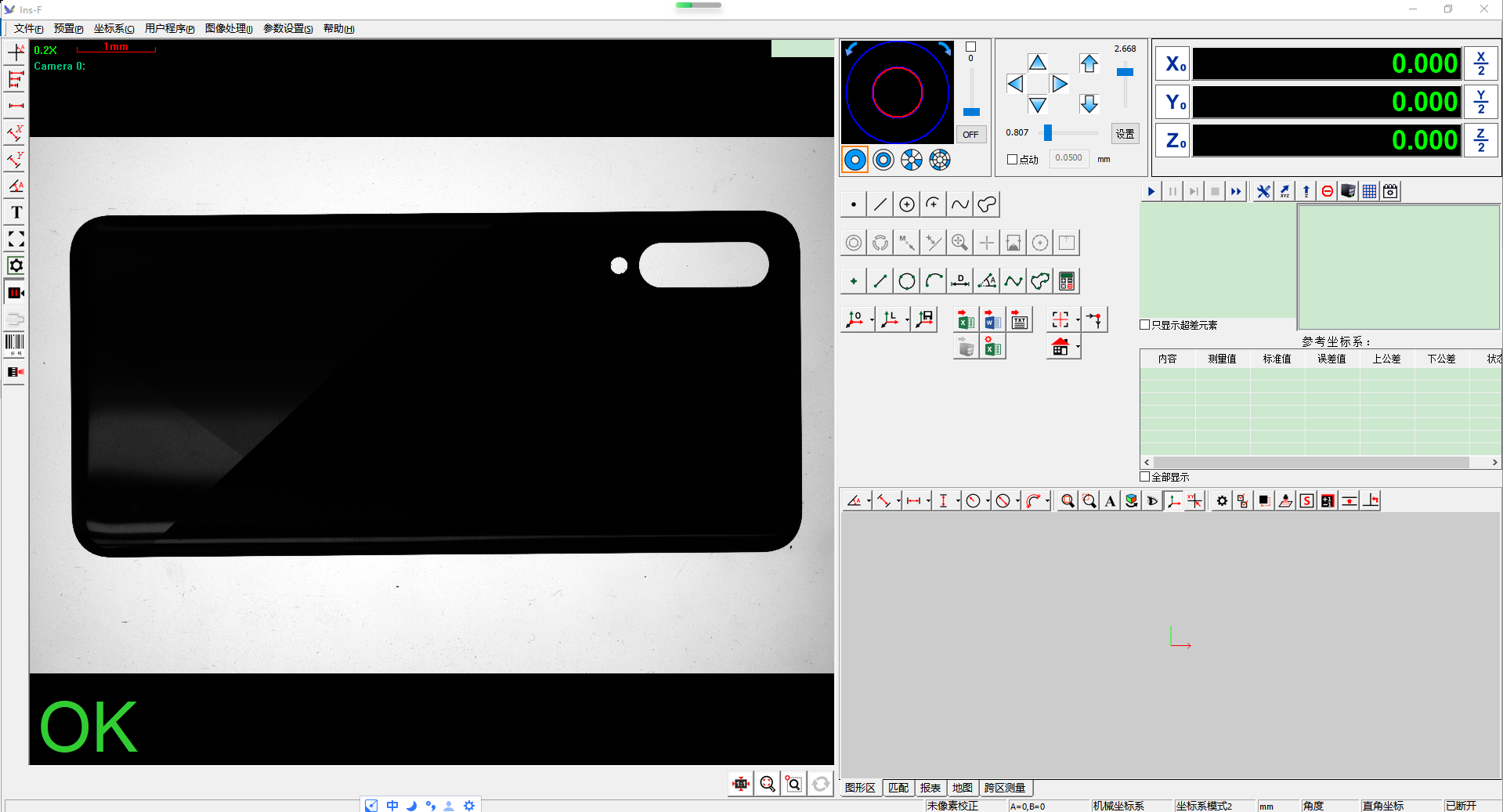Open the calculator tool
The height and width of the screenshot is (812, 1503).
[x=1067, y=281]
